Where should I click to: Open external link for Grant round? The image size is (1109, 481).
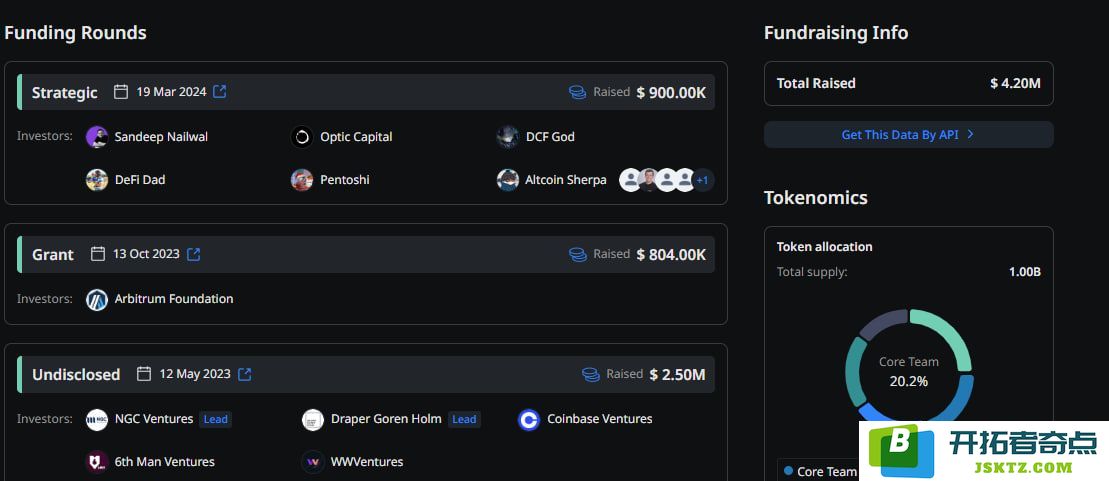click(x=194, y=254)
